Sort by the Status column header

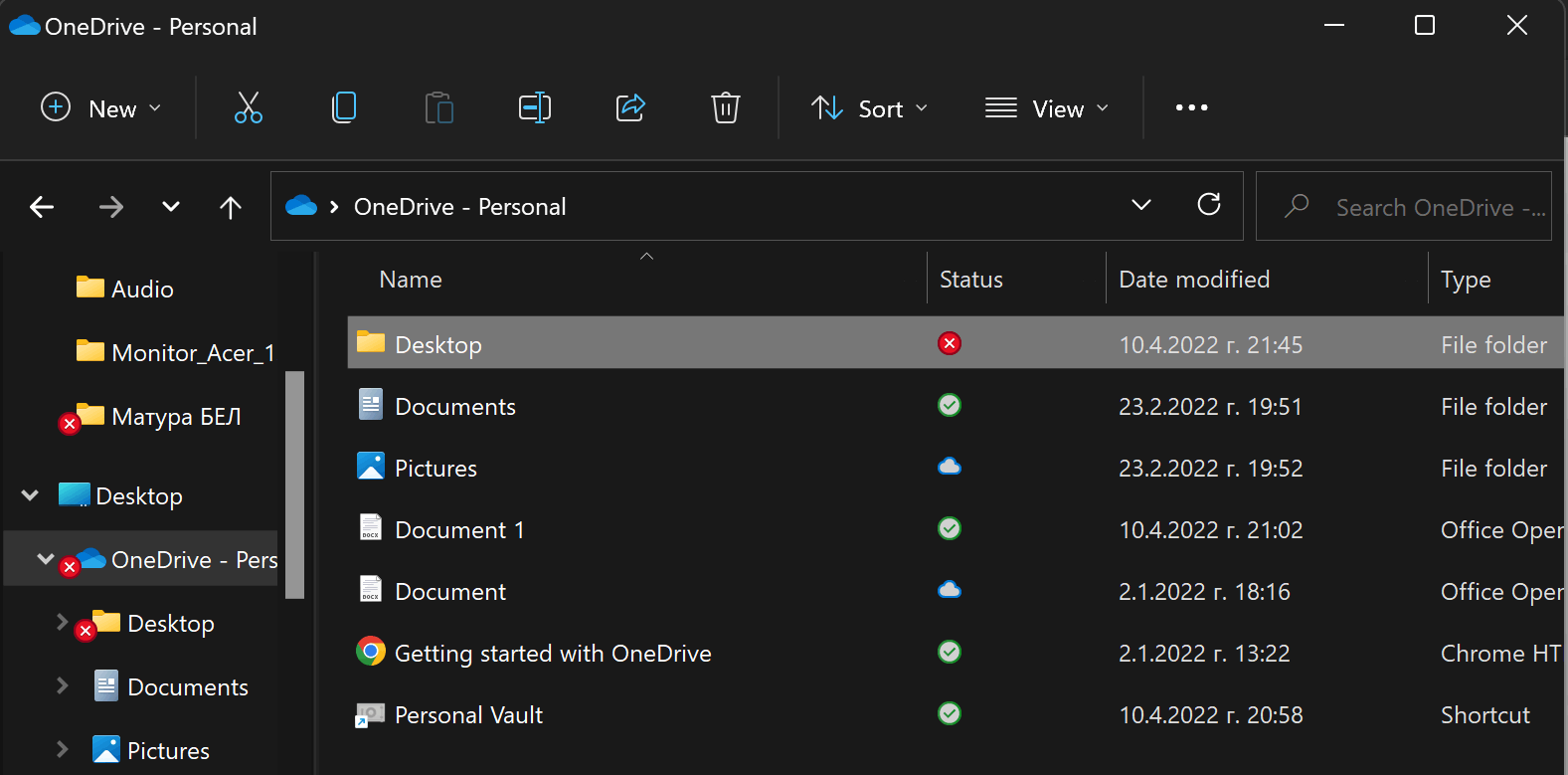[x=971, y=280]
